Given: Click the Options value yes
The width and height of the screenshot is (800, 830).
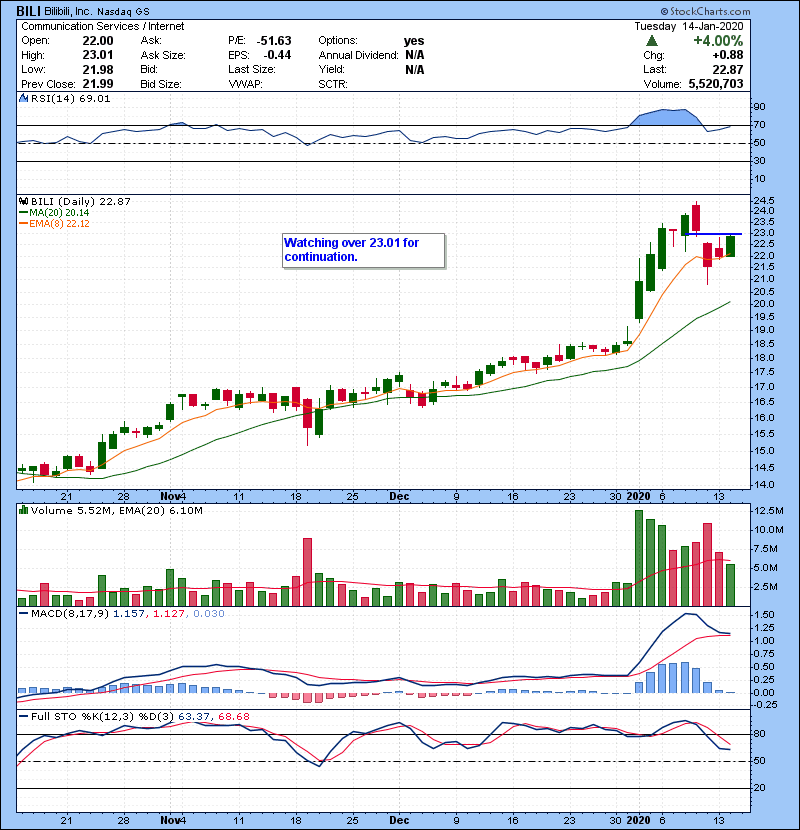Looking at the screenshot, I should click(x=414, y=41).
